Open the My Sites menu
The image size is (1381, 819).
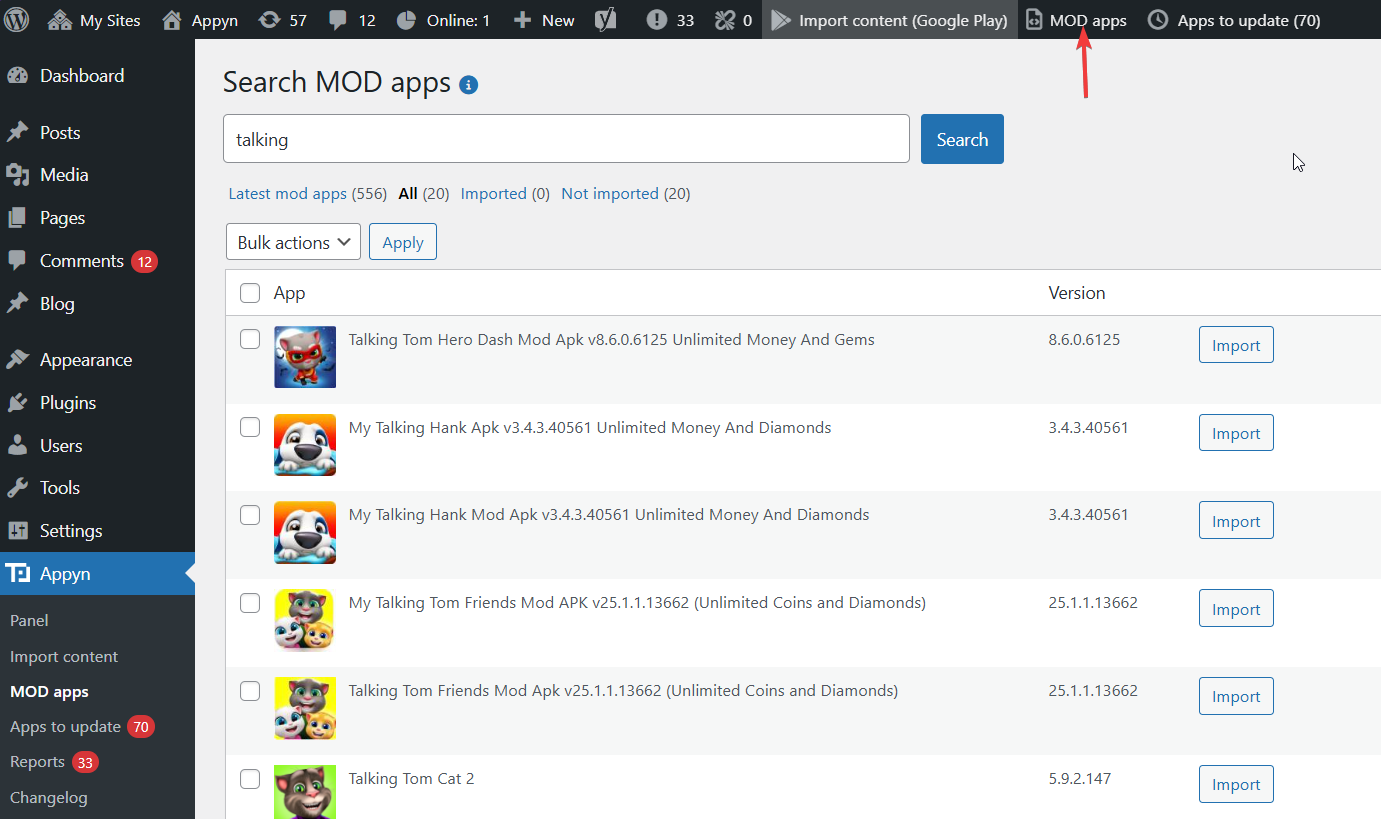coord(95,20)
